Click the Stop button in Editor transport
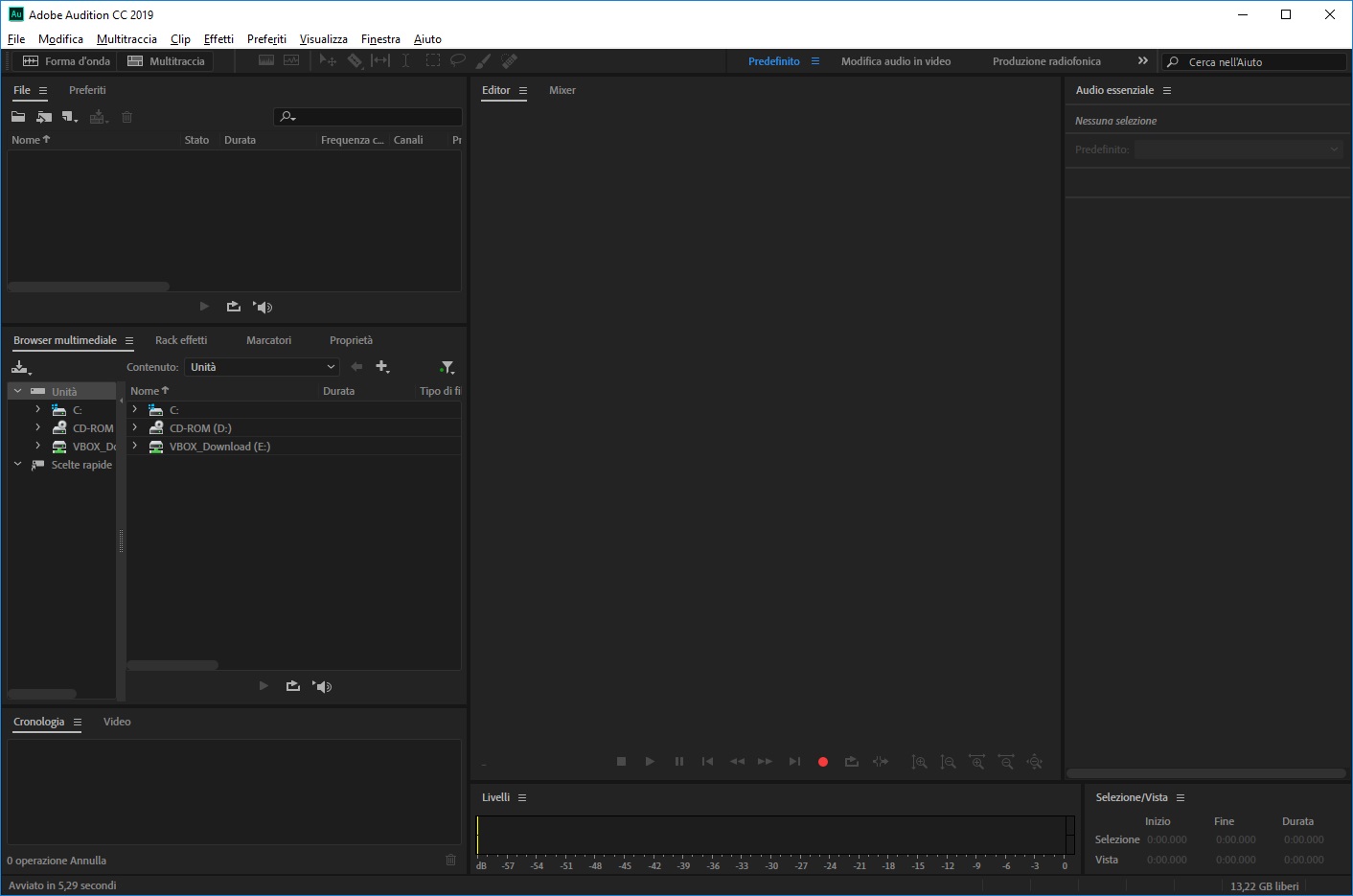This screenshot has height=896, width=1353. tap(621, 762)
